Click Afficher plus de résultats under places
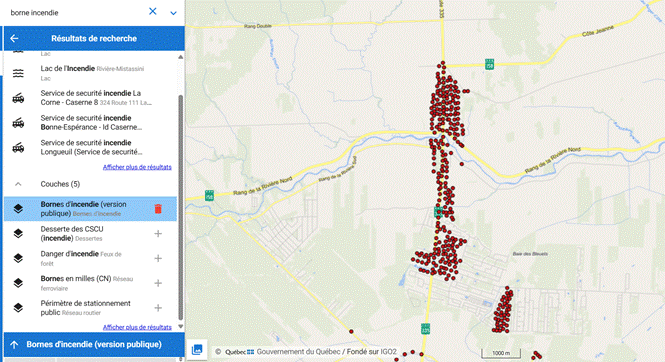Image resolution: width=665 pixels, height=362 pixels. (x=137, y=167)
